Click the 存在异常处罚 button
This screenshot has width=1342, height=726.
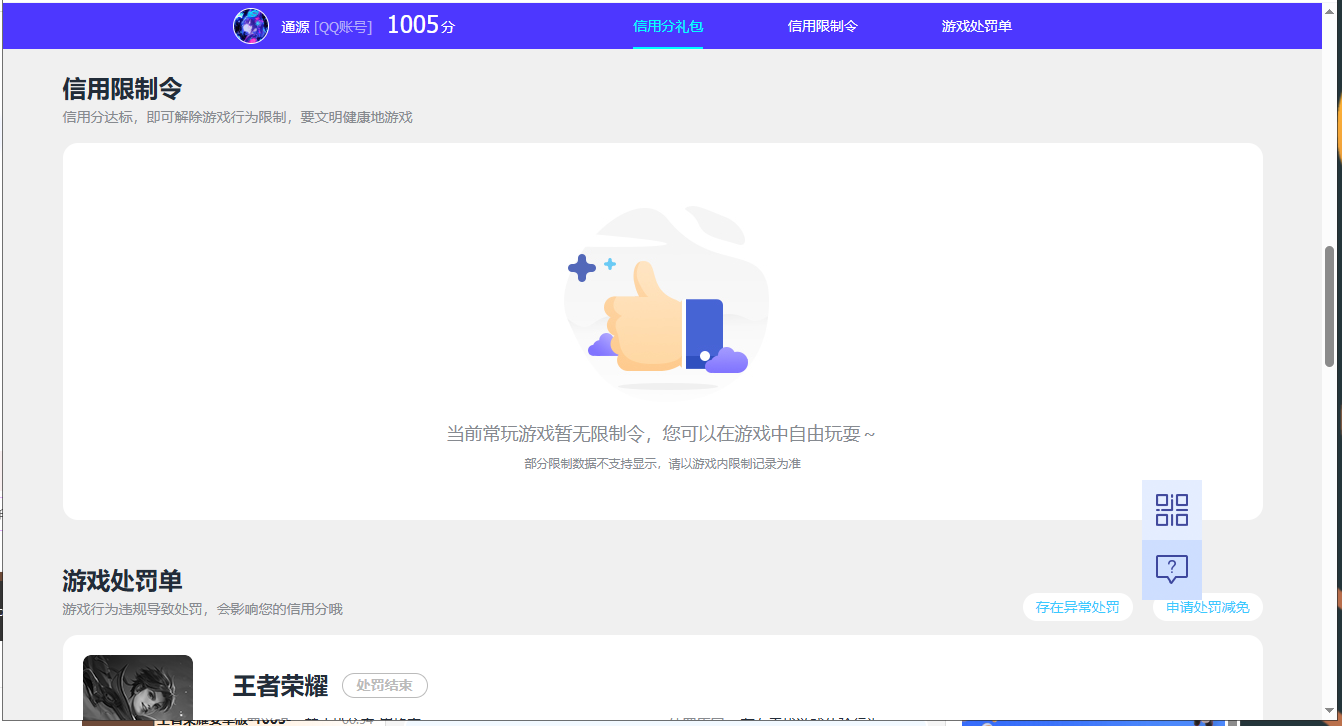point(1078,607)
